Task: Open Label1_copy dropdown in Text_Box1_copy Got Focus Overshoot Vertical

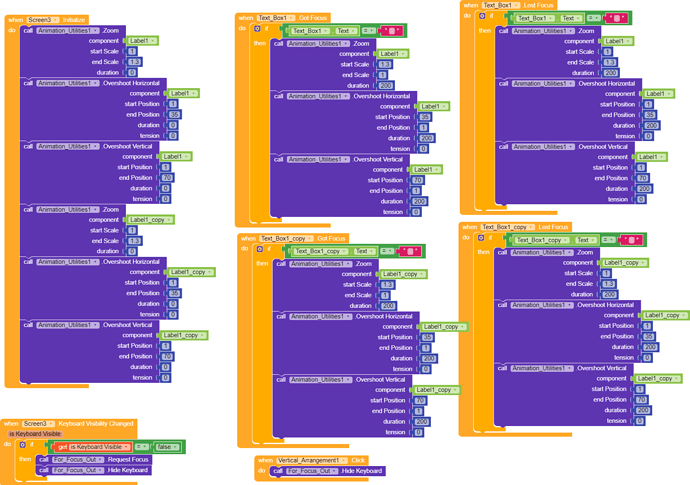Action: coord(436,390)
